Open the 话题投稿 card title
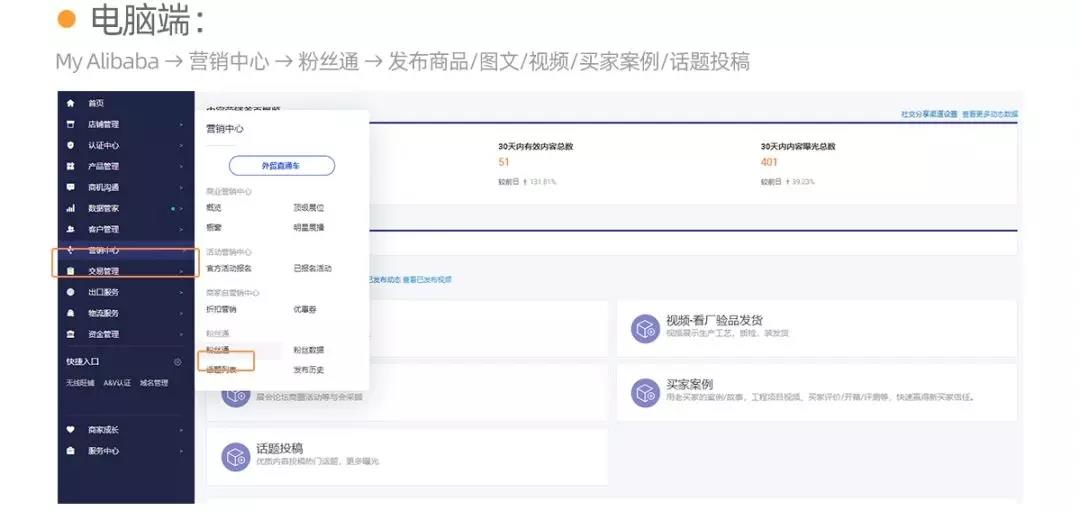Screen dimensions: 1080x511 280,449
